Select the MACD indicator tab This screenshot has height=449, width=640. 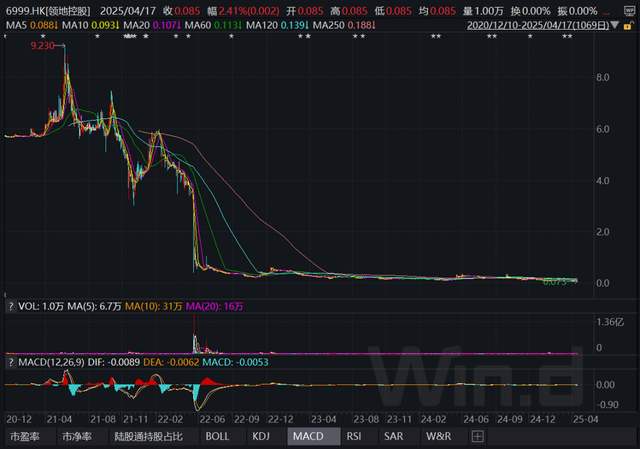click(x=309, y=436)
